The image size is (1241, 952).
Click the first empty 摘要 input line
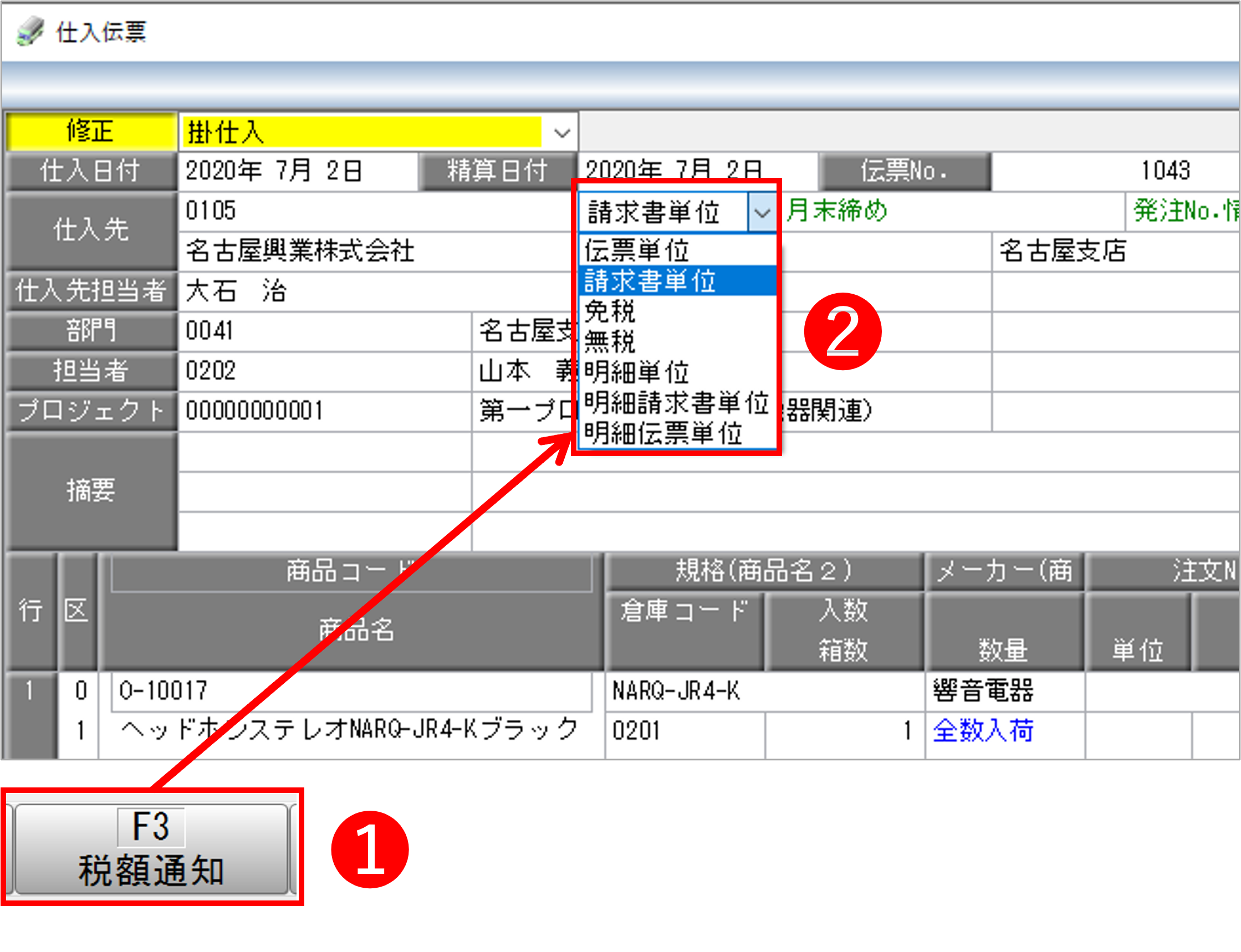[325, 452]
